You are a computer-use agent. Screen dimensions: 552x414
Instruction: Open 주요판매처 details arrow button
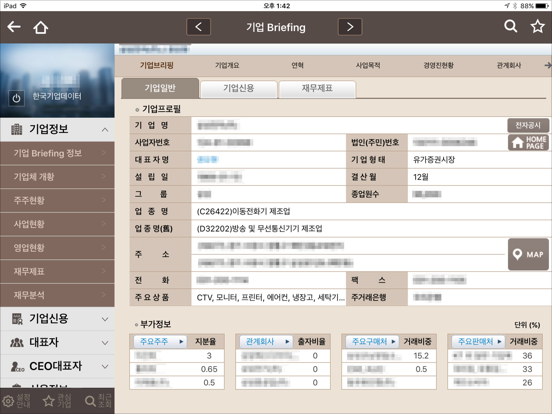478,341
